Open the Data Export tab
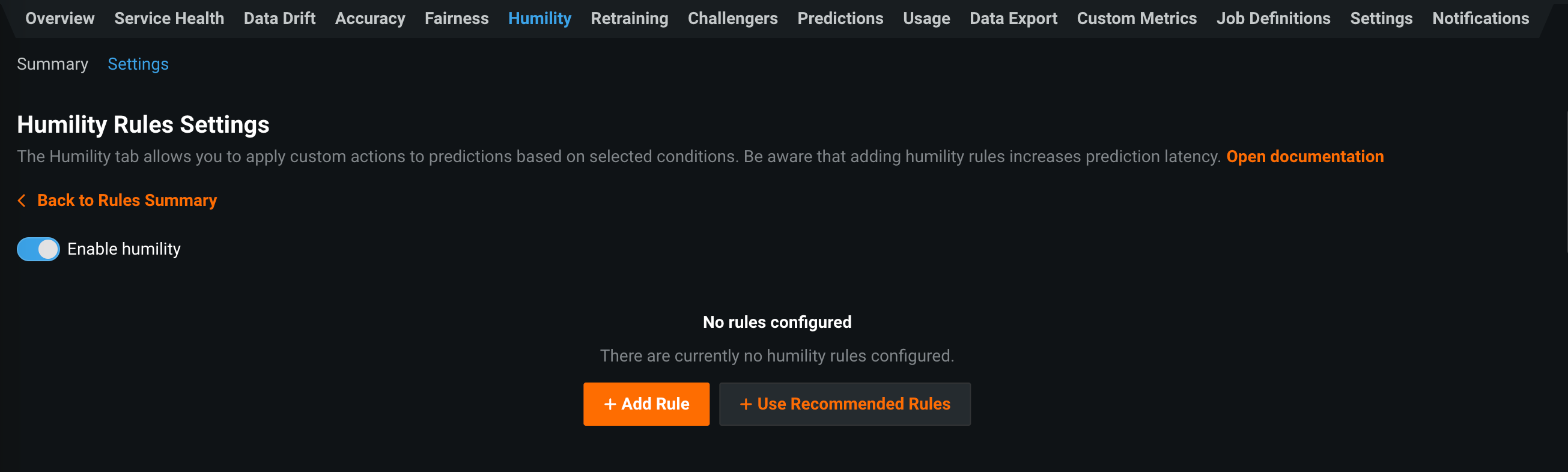 coord(1013,18)
